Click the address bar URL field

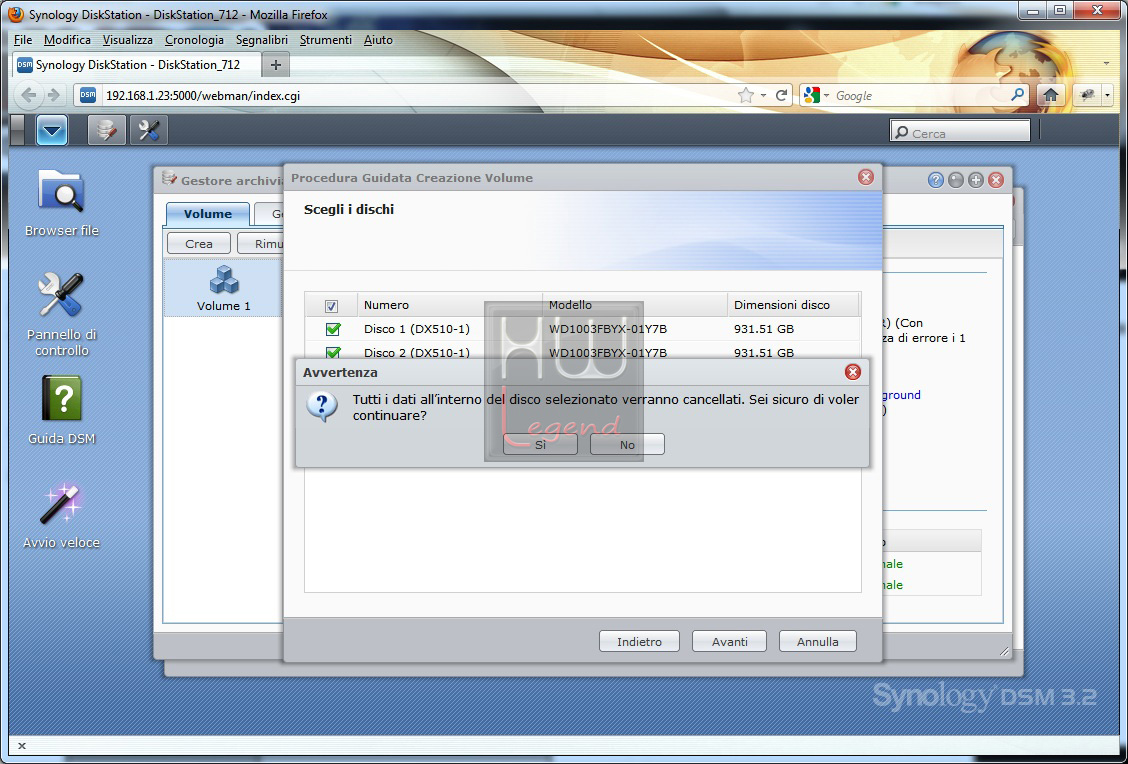(x=417, y=96)
